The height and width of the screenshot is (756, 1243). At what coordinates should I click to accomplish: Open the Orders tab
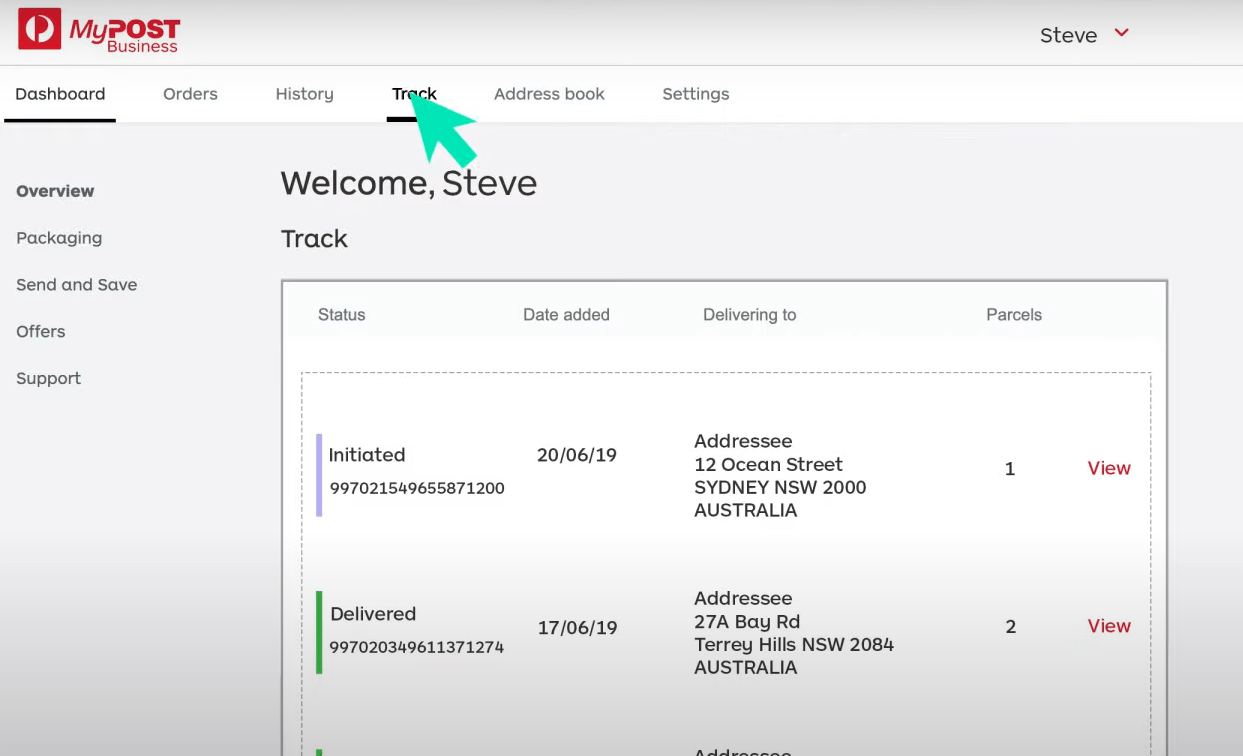point(190,93)
